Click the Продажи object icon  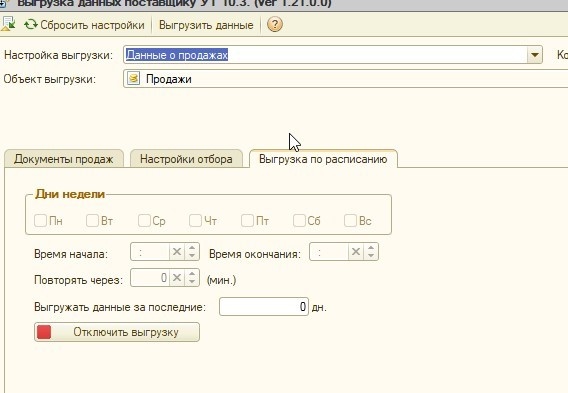pyautogui.click(x=134, y=78)
